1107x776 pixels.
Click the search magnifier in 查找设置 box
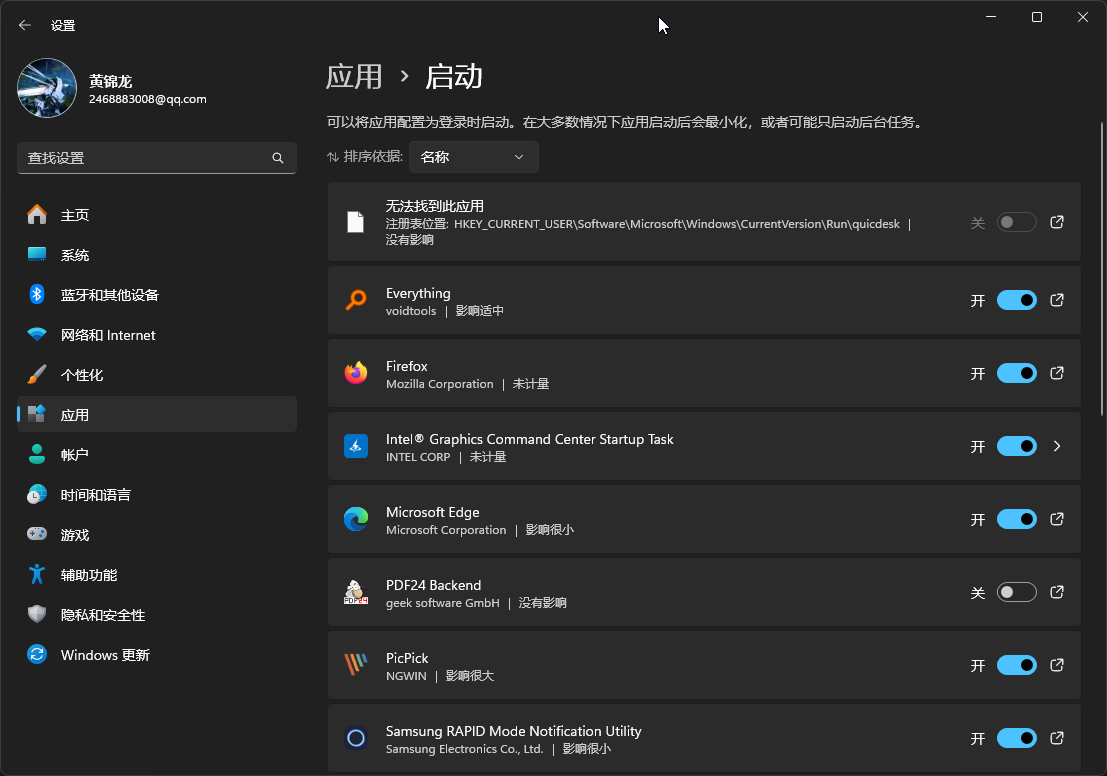[278, 158]
